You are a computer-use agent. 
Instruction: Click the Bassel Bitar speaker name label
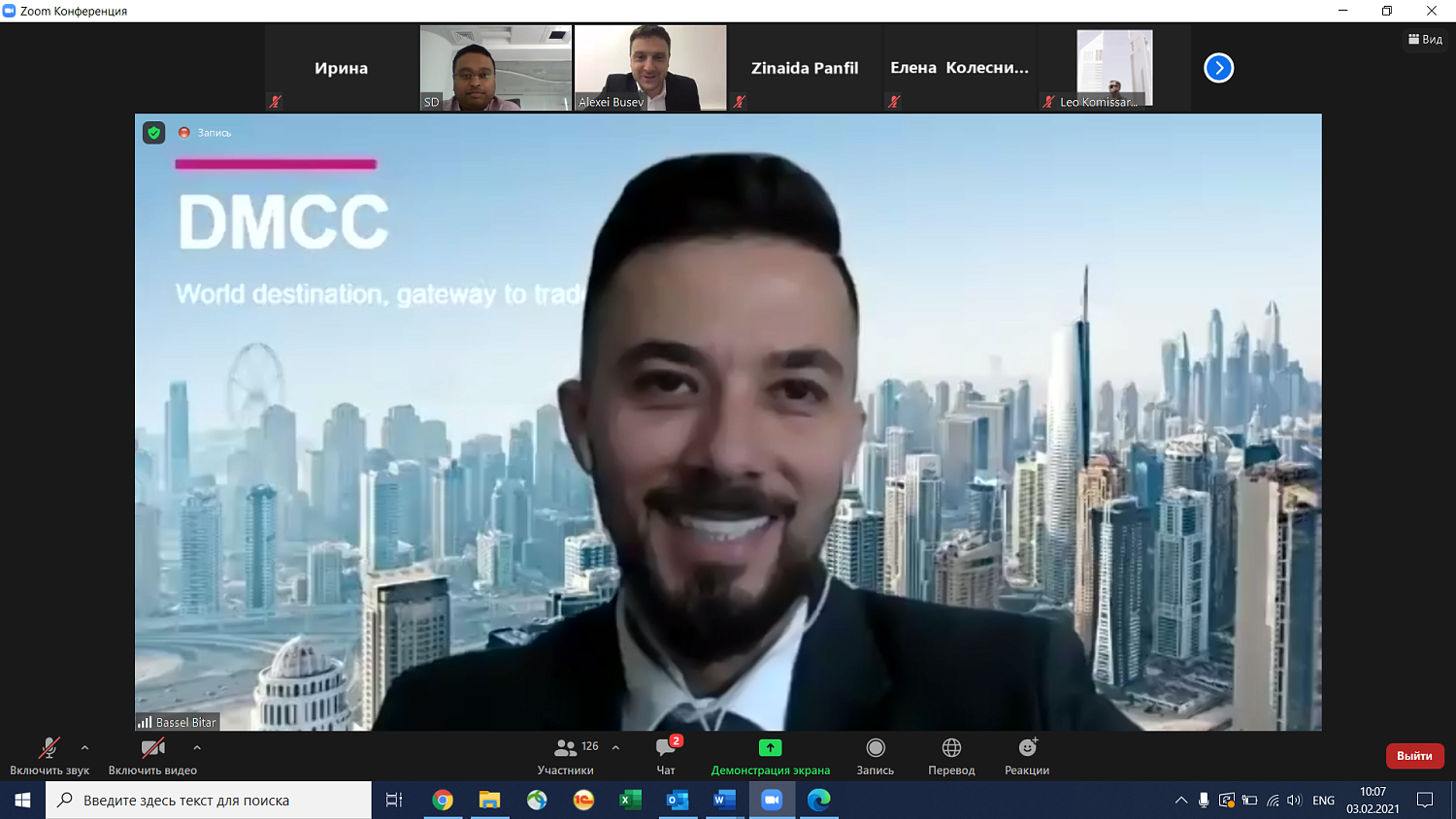(178, 722)
